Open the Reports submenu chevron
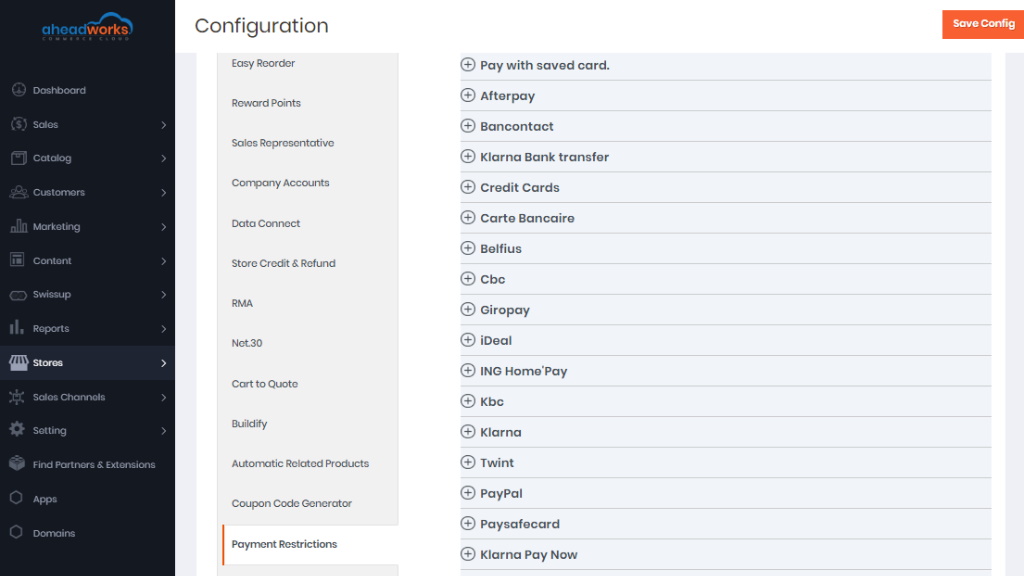The image size is (1024, 576). (163, 328)
